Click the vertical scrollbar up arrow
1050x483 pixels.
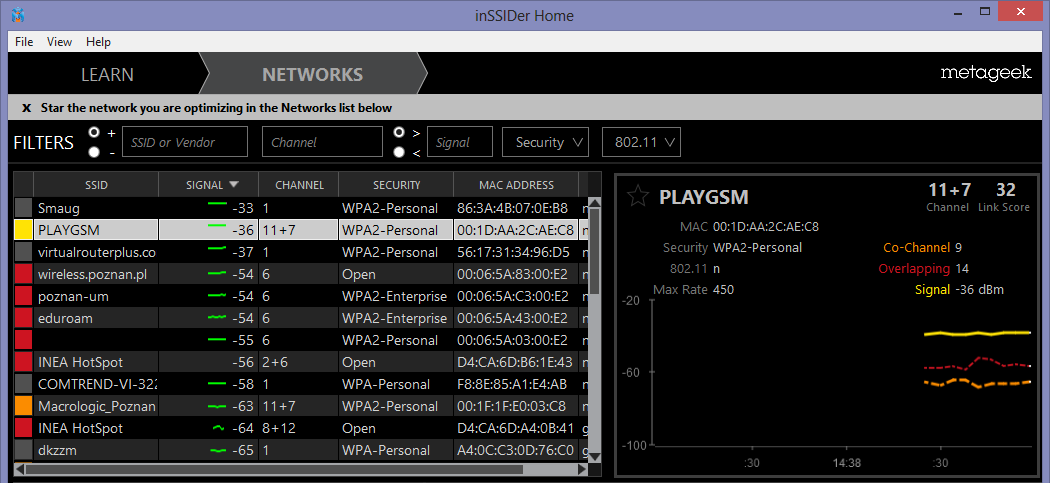[593, 202]
